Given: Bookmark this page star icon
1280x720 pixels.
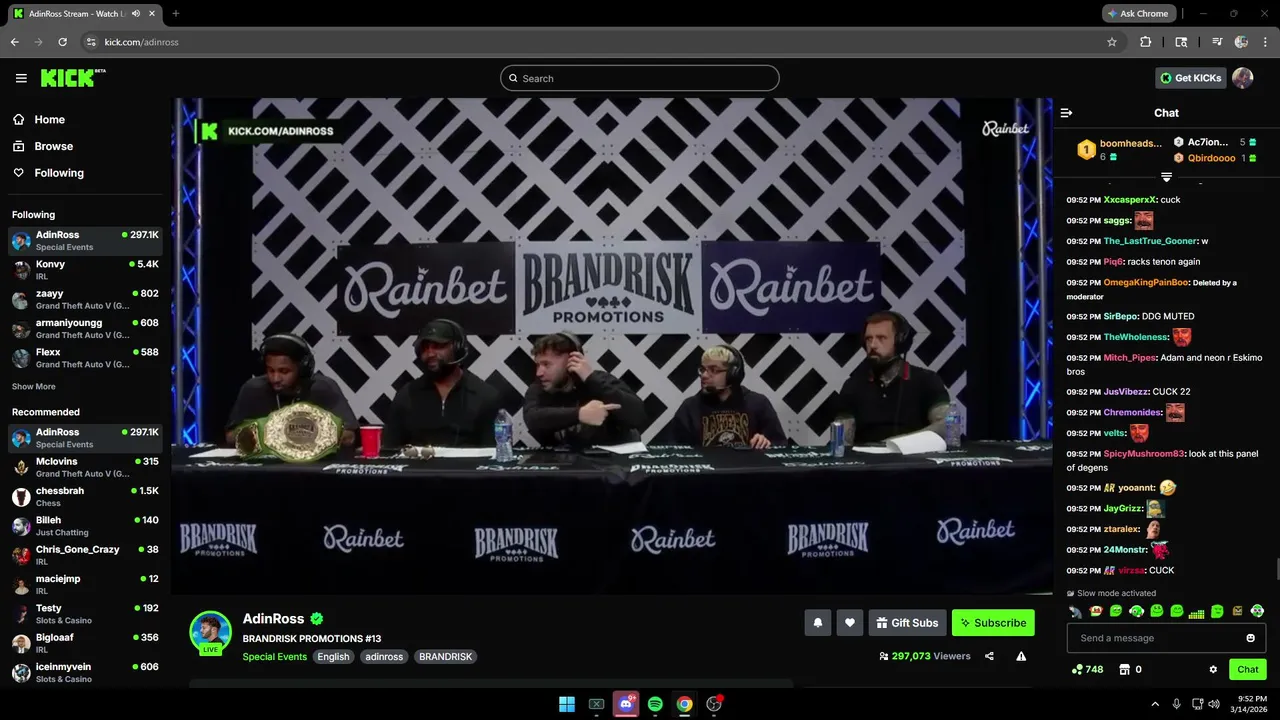Looking at the screenshot, I should pyautogui.click(x=1111, y=42).
